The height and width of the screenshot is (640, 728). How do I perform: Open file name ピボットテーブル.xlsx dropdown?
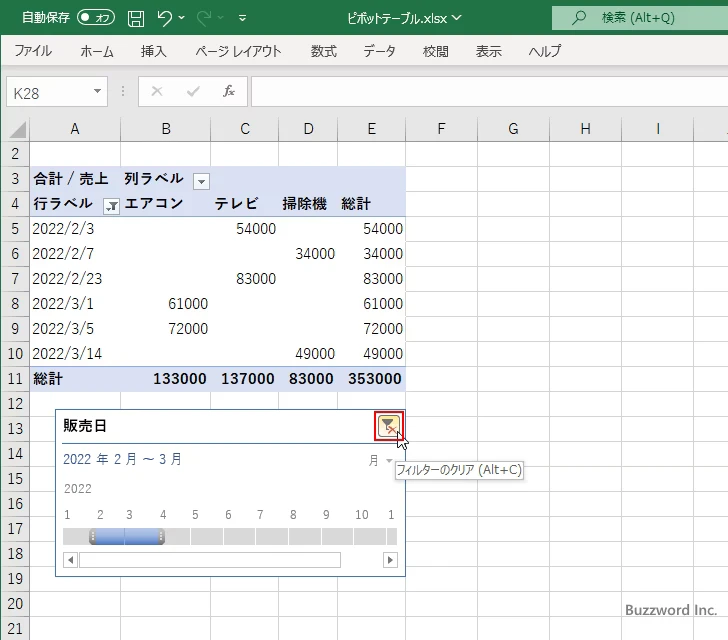(457, 18)
